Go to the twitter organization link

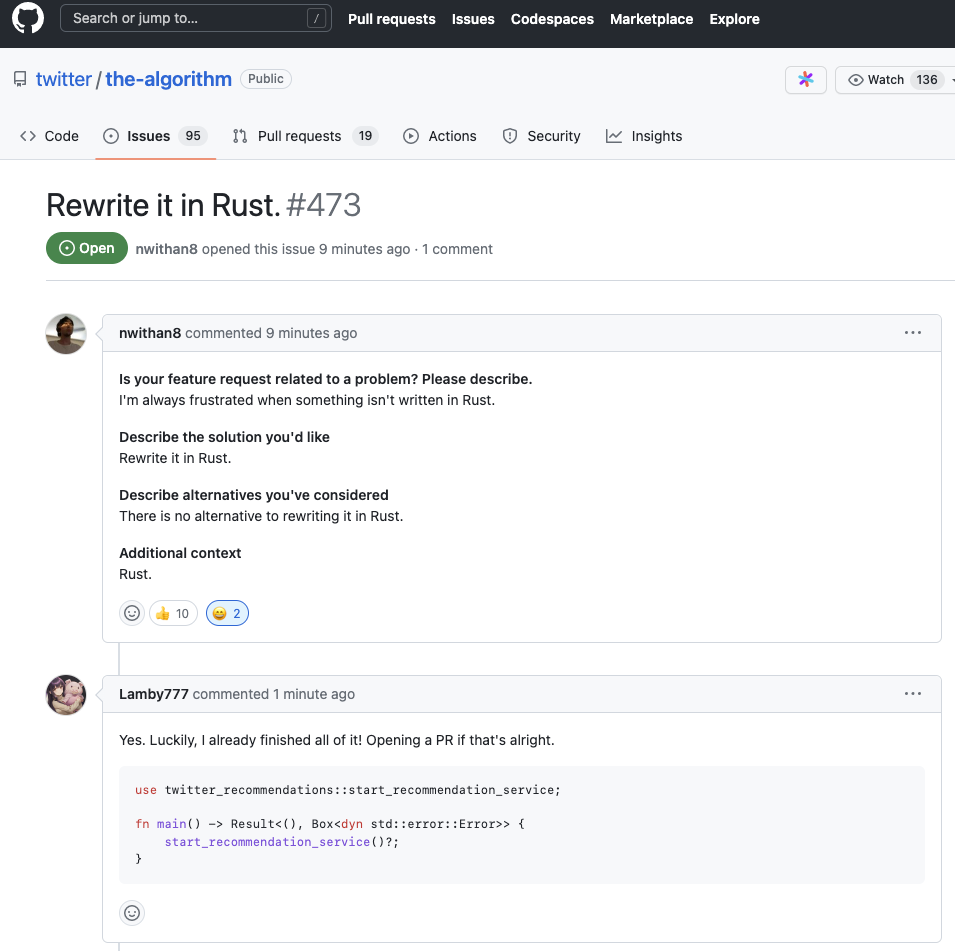pos(63,79)
